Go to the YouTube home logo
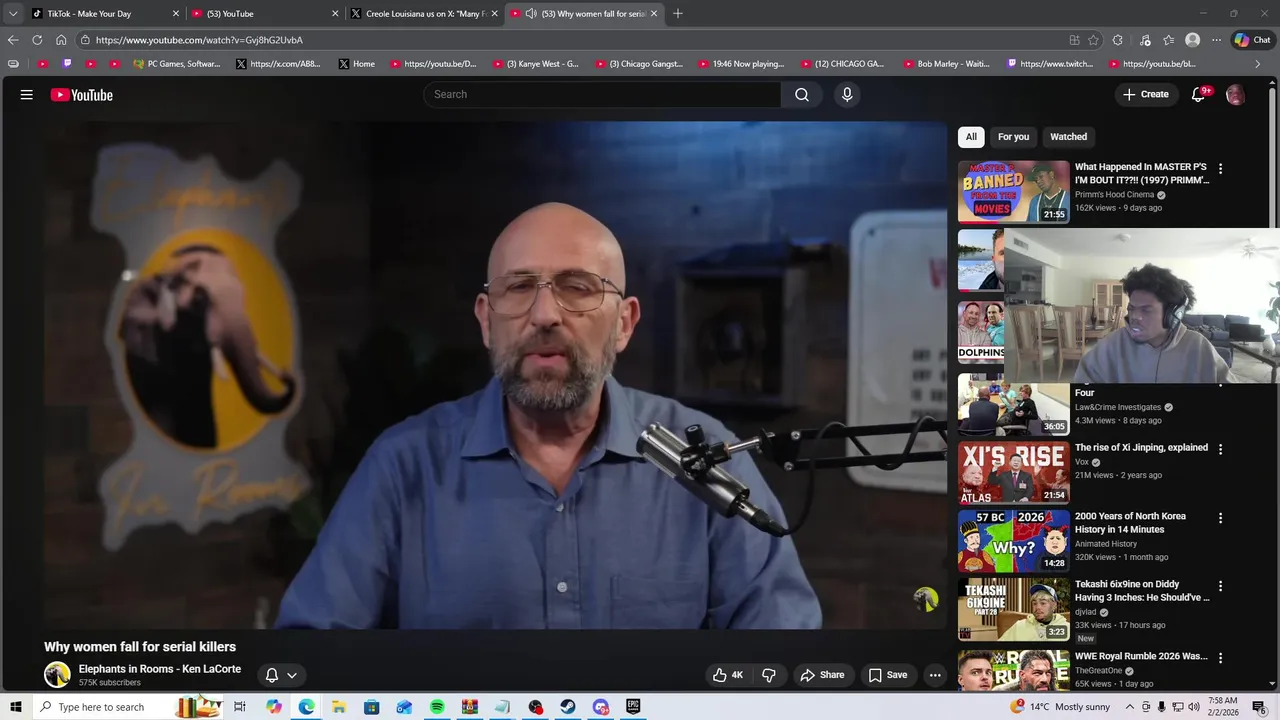 coord(82,95)
